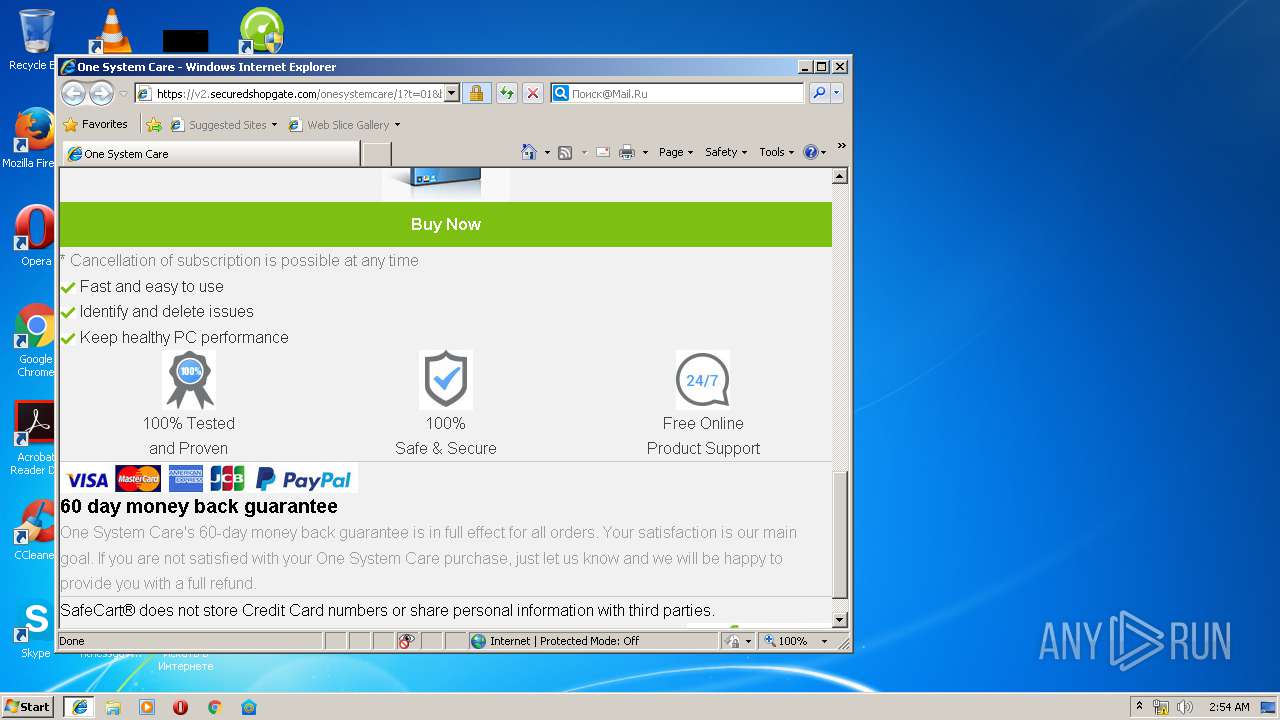Expand the zoom level dropdown arrow
The image size is (1280, 720).
pyautogui.click(x=824, y=641)
